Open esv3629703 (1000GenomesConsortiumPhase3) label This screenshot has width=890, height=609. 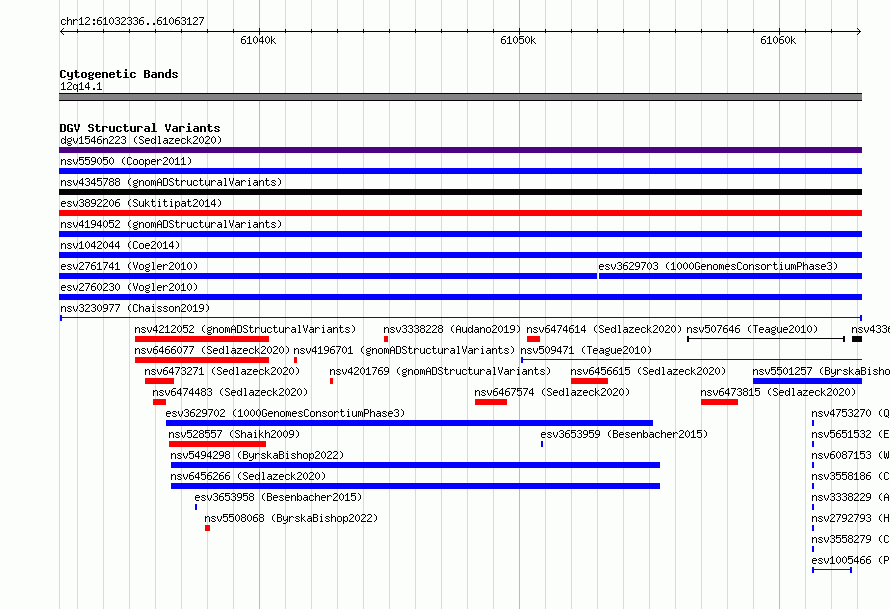click(718, 266)
